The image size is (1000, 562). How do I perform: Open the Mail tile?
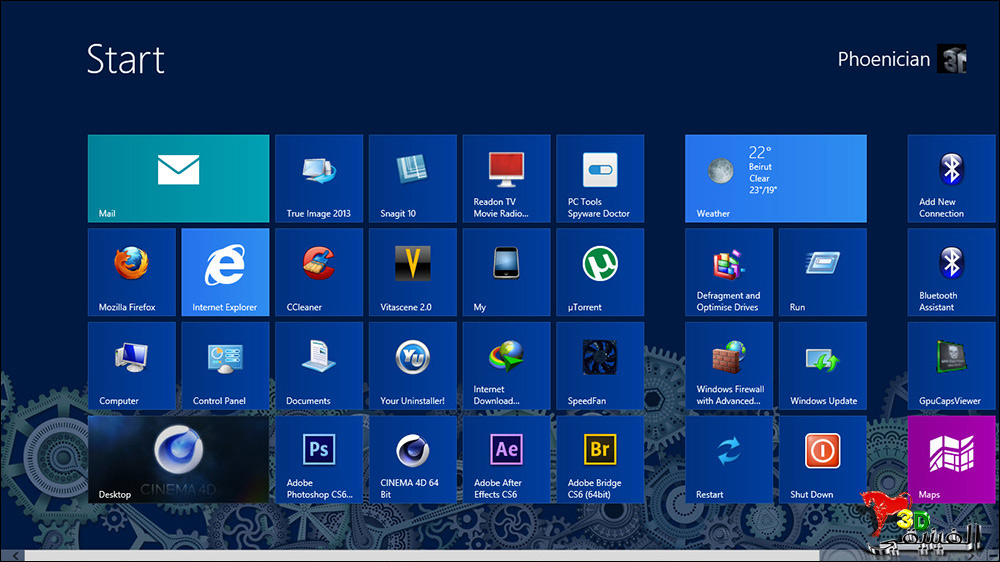(179, 178)
